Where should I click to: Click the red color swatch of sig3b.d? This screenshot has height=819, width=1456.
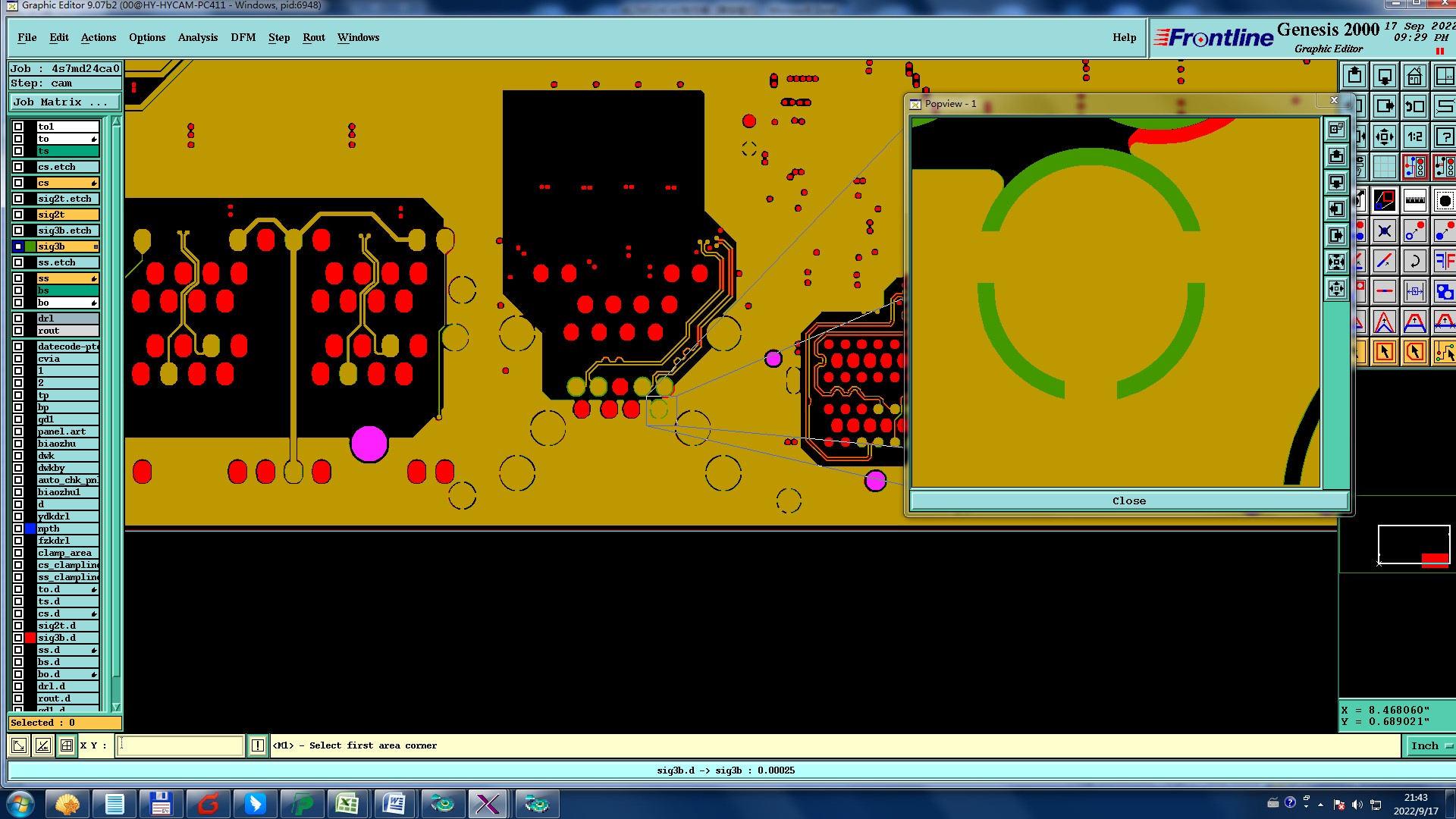tap(30, 638)
